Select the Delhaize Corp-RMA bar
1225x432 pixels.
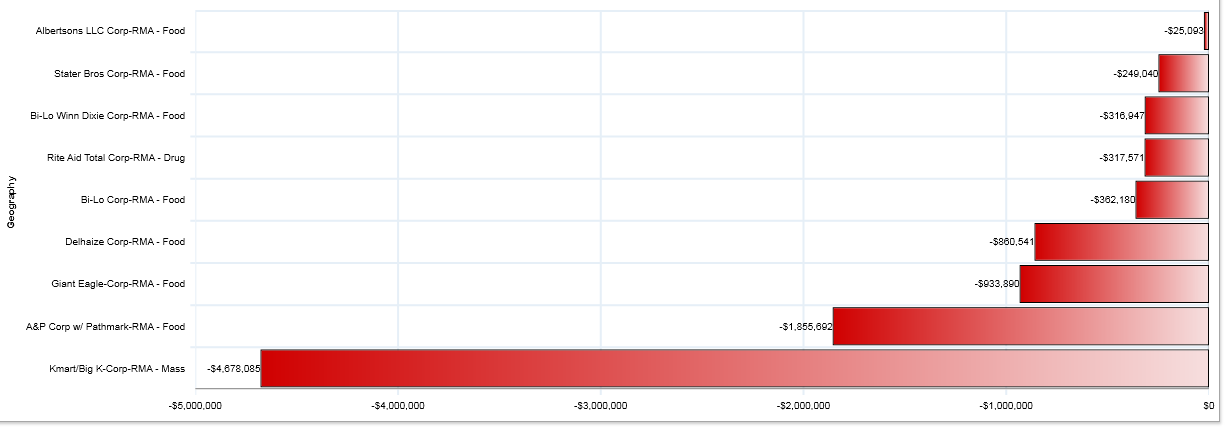pyautogui.click(x=1121, y=242)
